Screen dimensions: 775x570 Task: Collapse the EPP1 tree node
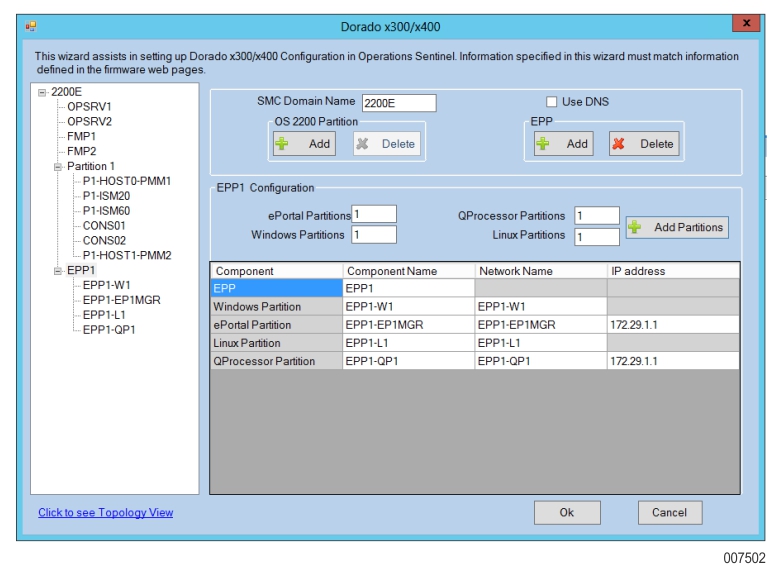(58, 271)
